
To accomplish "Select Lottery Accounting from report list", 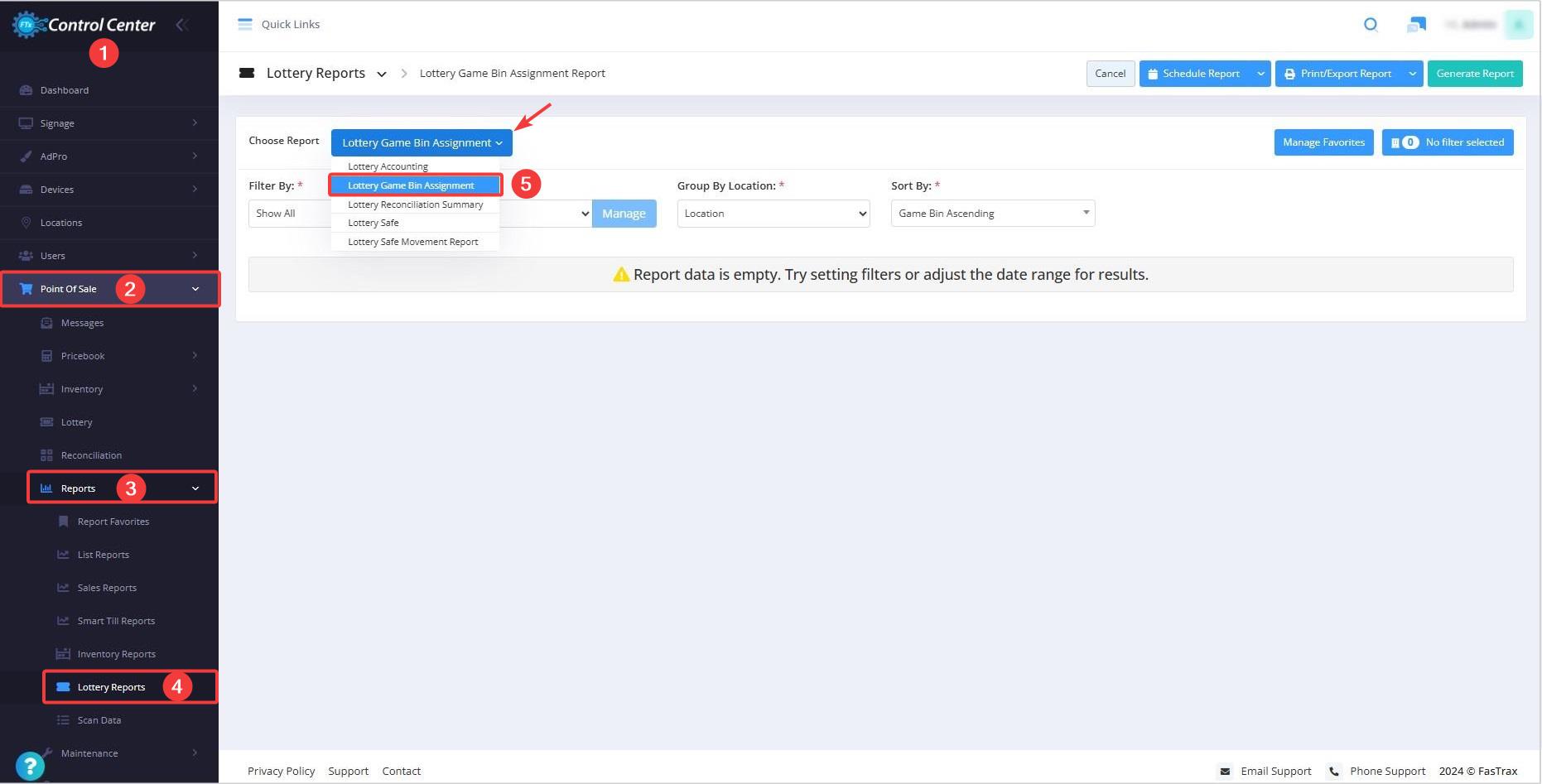I will tap(415, 166).
